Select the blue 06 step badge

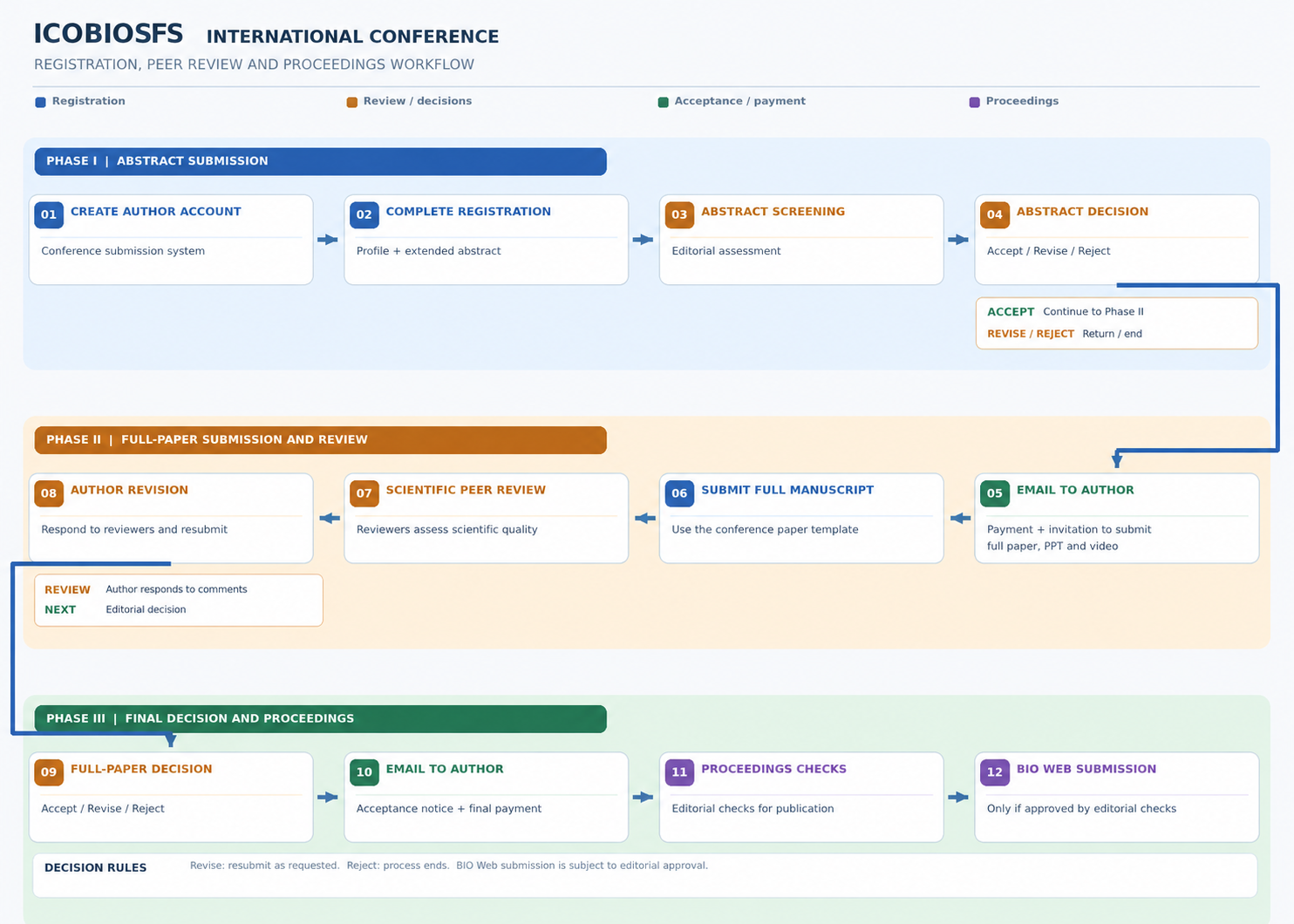(679, 493)
